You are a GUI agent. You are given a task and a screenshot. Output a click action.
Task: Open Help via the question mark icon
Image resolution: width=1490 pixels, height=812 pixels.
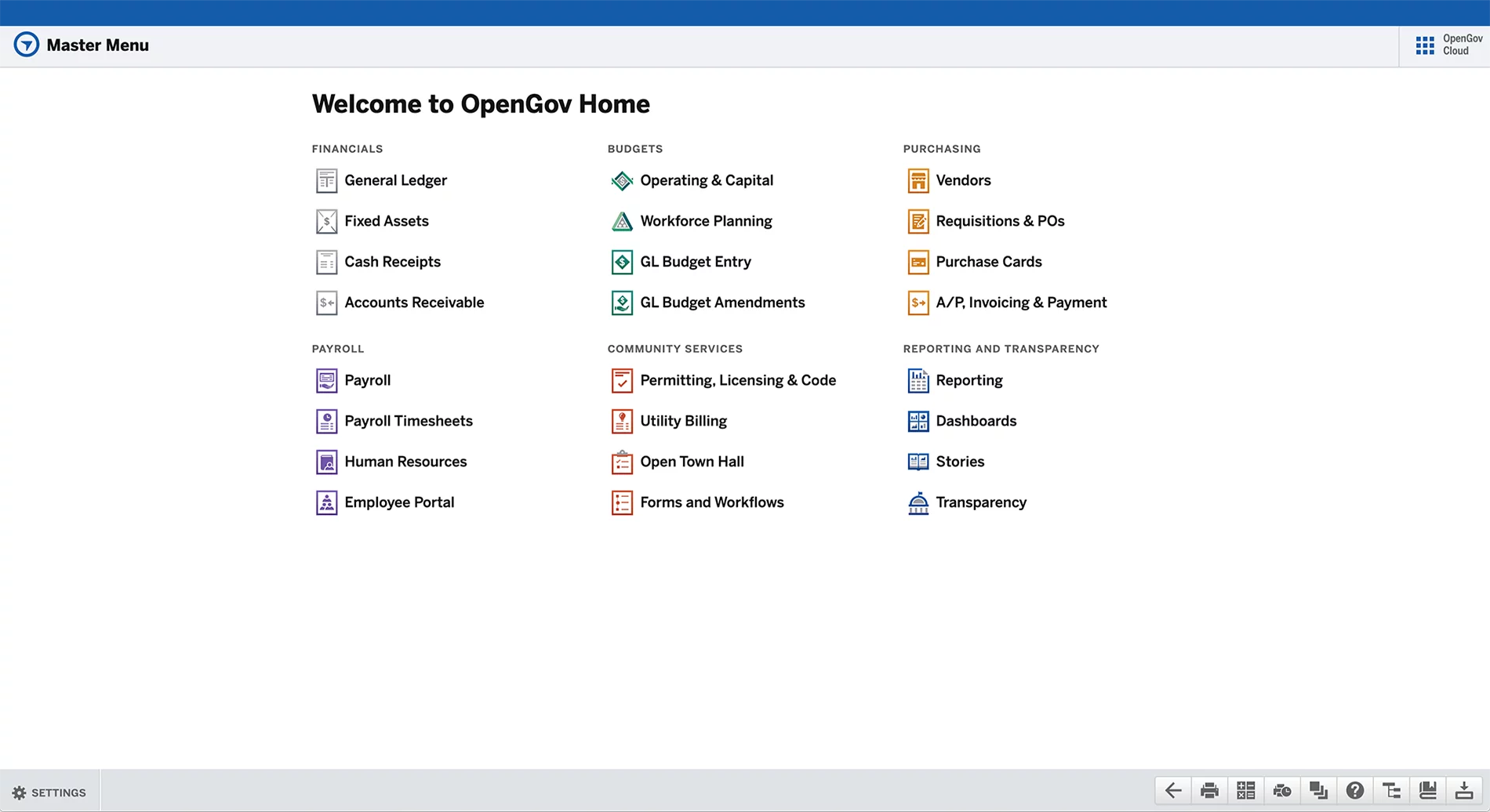1355,790
